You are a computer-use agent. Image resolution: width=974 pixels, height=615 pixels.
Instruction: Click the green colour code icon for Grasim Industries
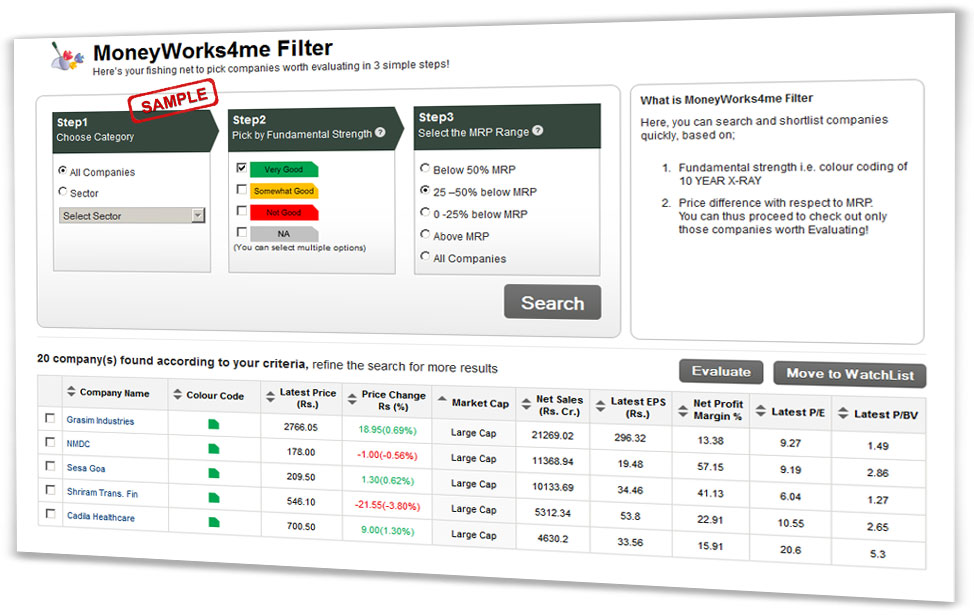pos(213,424)
